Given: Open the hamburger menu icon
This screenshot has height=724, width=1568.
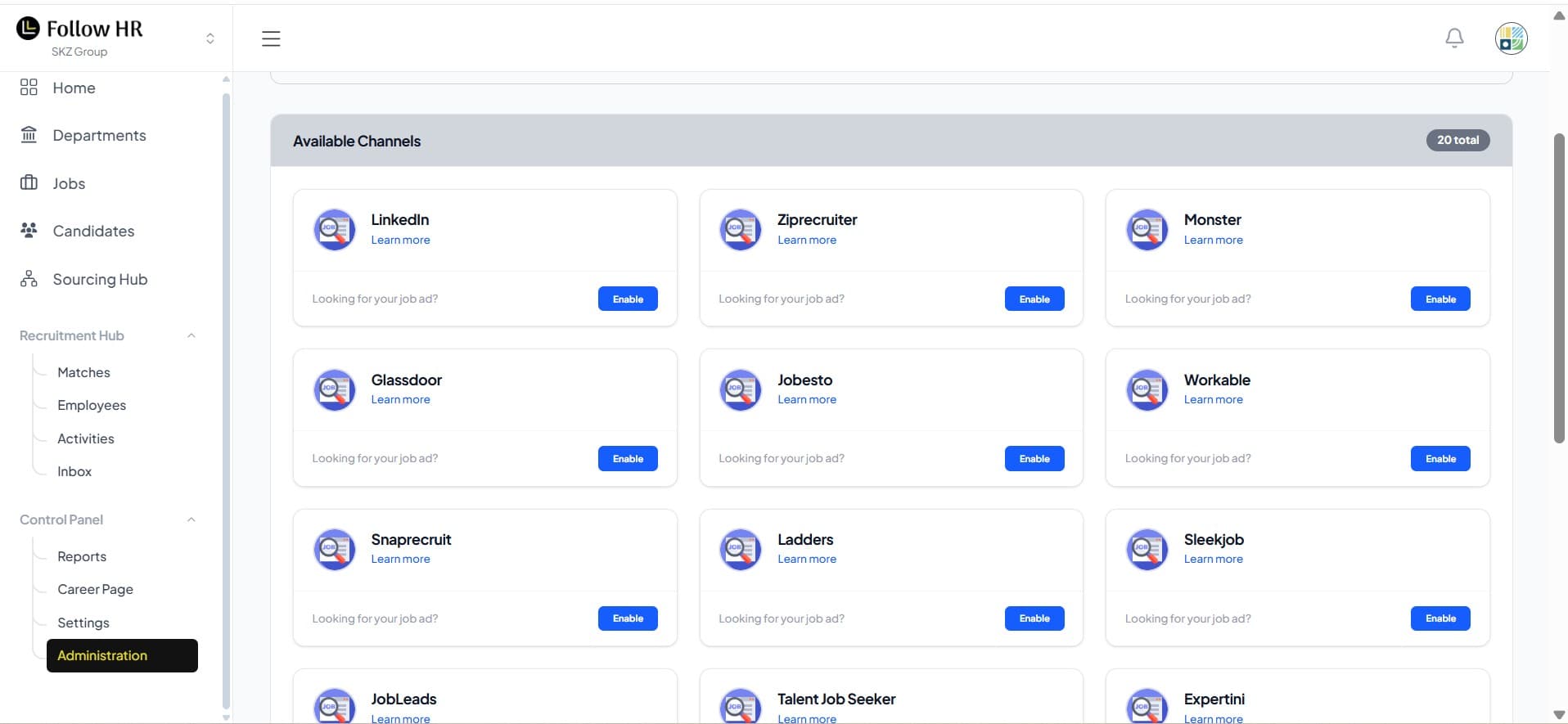Looking at the screenshot, I should [271, 38].
